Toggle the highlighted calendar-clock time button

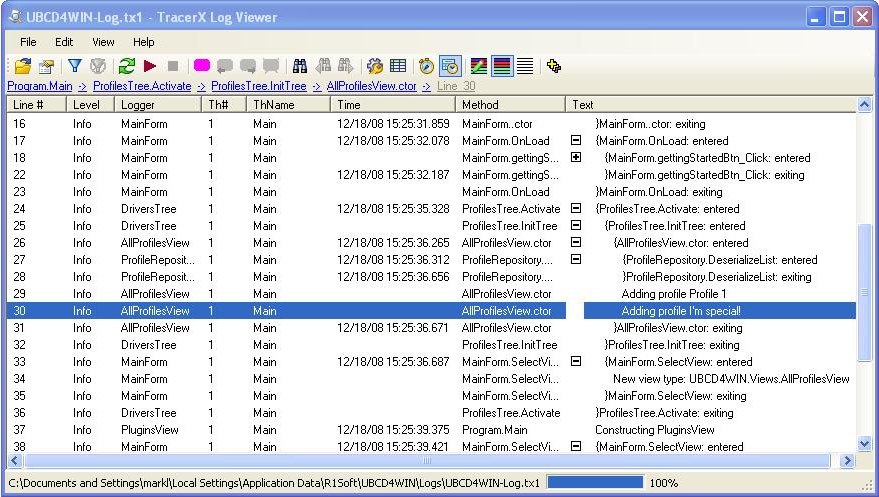[450, 66]
